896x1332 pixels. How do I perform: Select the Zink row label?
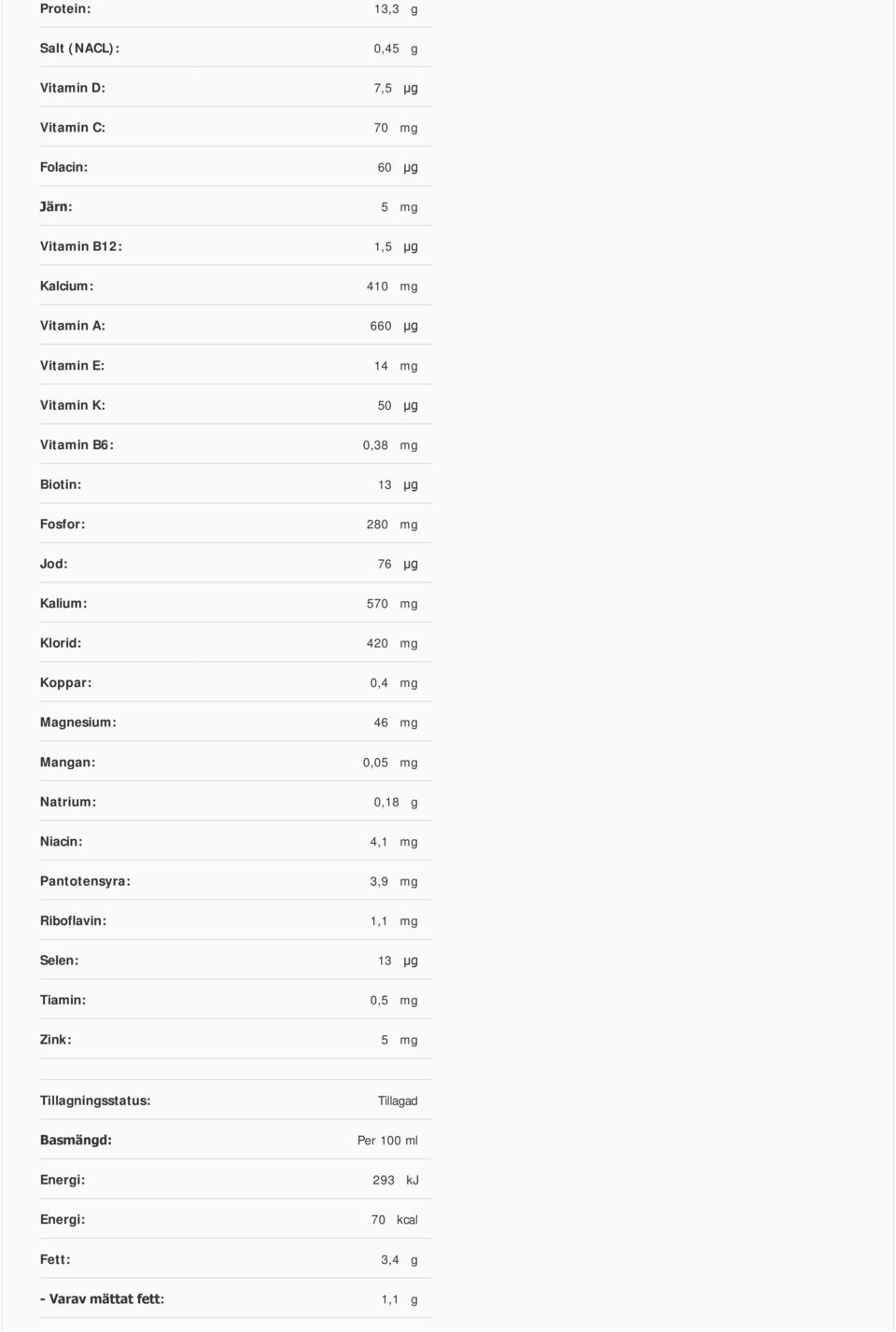tap(56, 1040)
